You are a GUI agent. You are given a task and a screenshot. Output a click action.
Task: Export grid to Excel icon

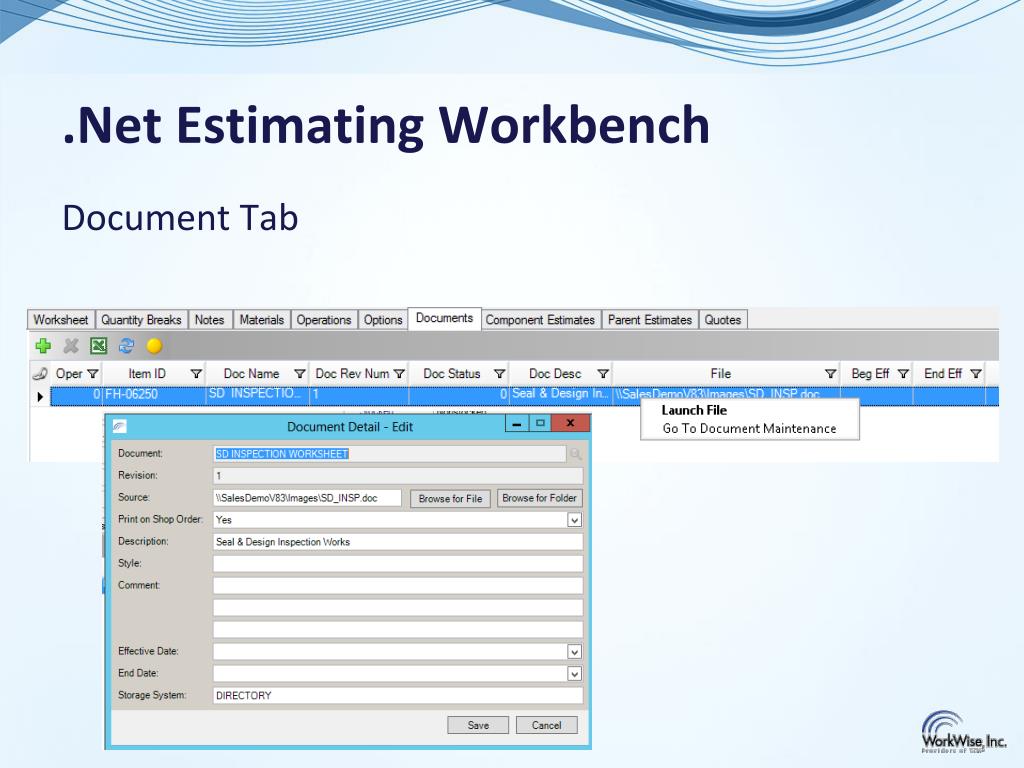(99, 345)
